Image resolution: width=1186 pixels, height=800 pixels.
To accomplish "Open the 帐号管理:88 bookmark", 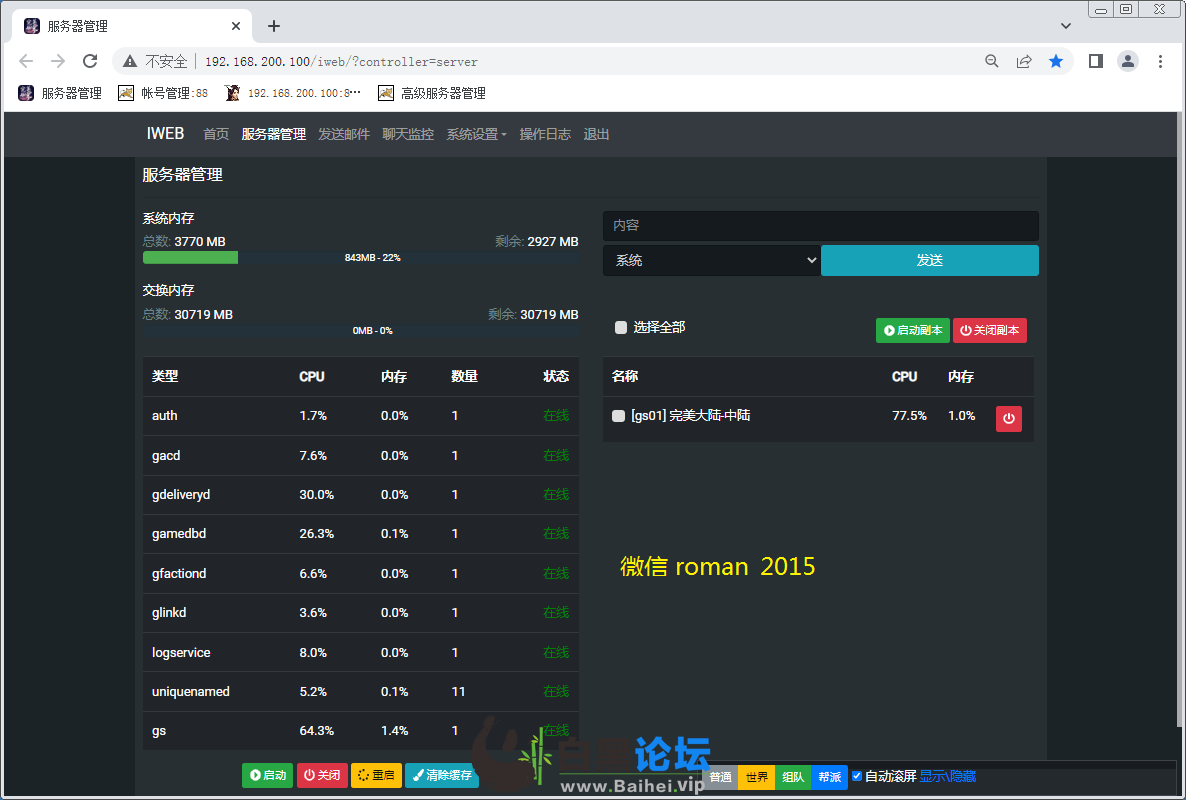I will coord(163,93).
